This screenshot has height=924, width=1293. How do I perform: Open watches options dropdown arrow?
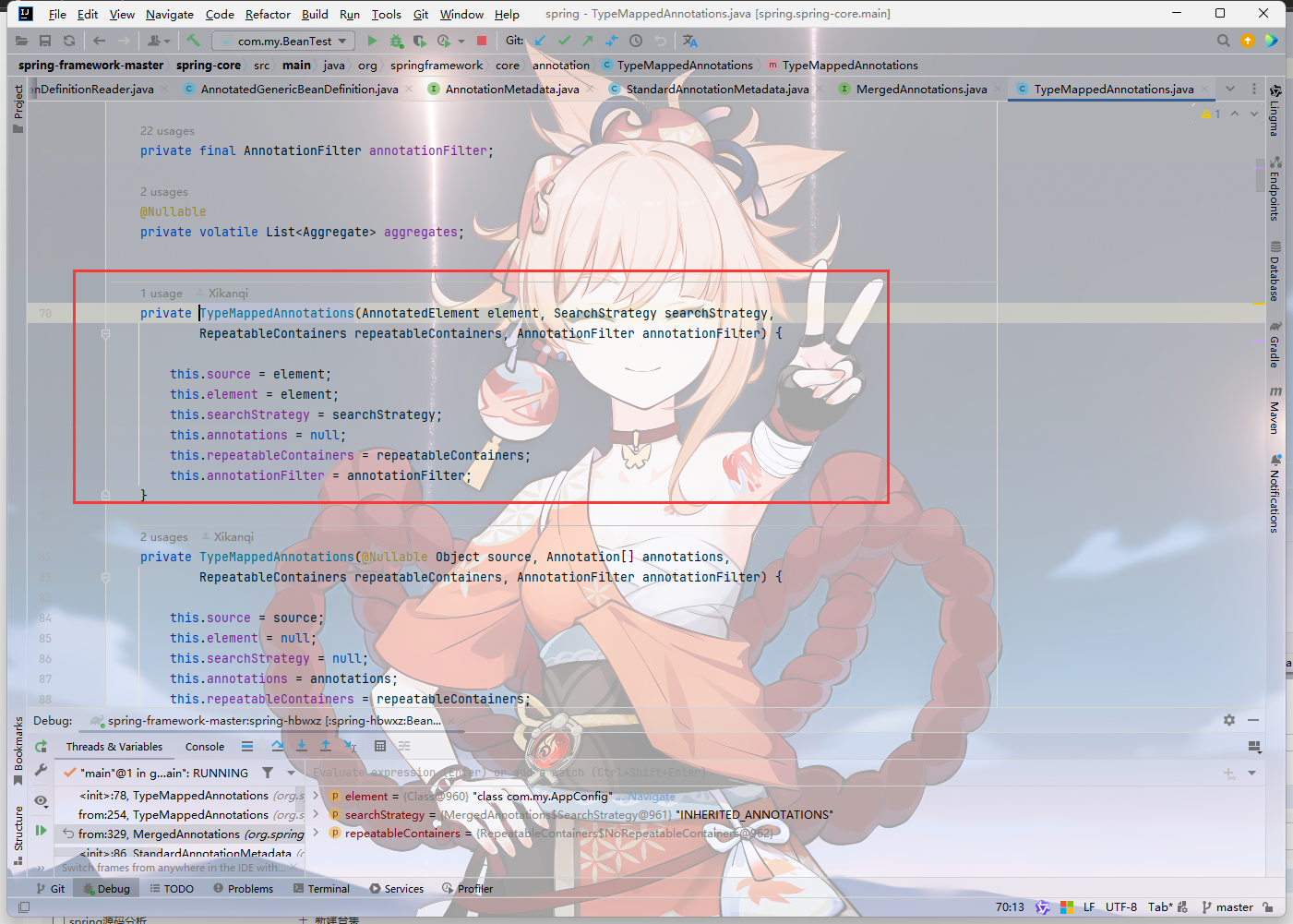tap(1252, 773)
